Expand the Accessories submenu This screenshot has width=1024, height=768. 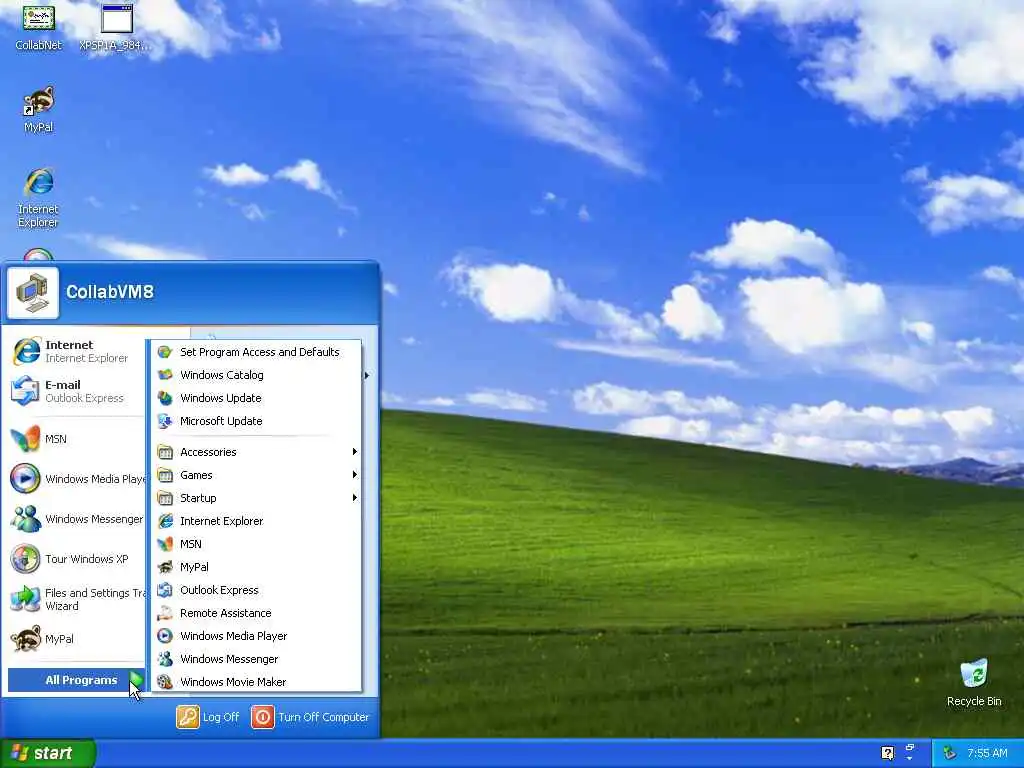click(x=257, y=452)
